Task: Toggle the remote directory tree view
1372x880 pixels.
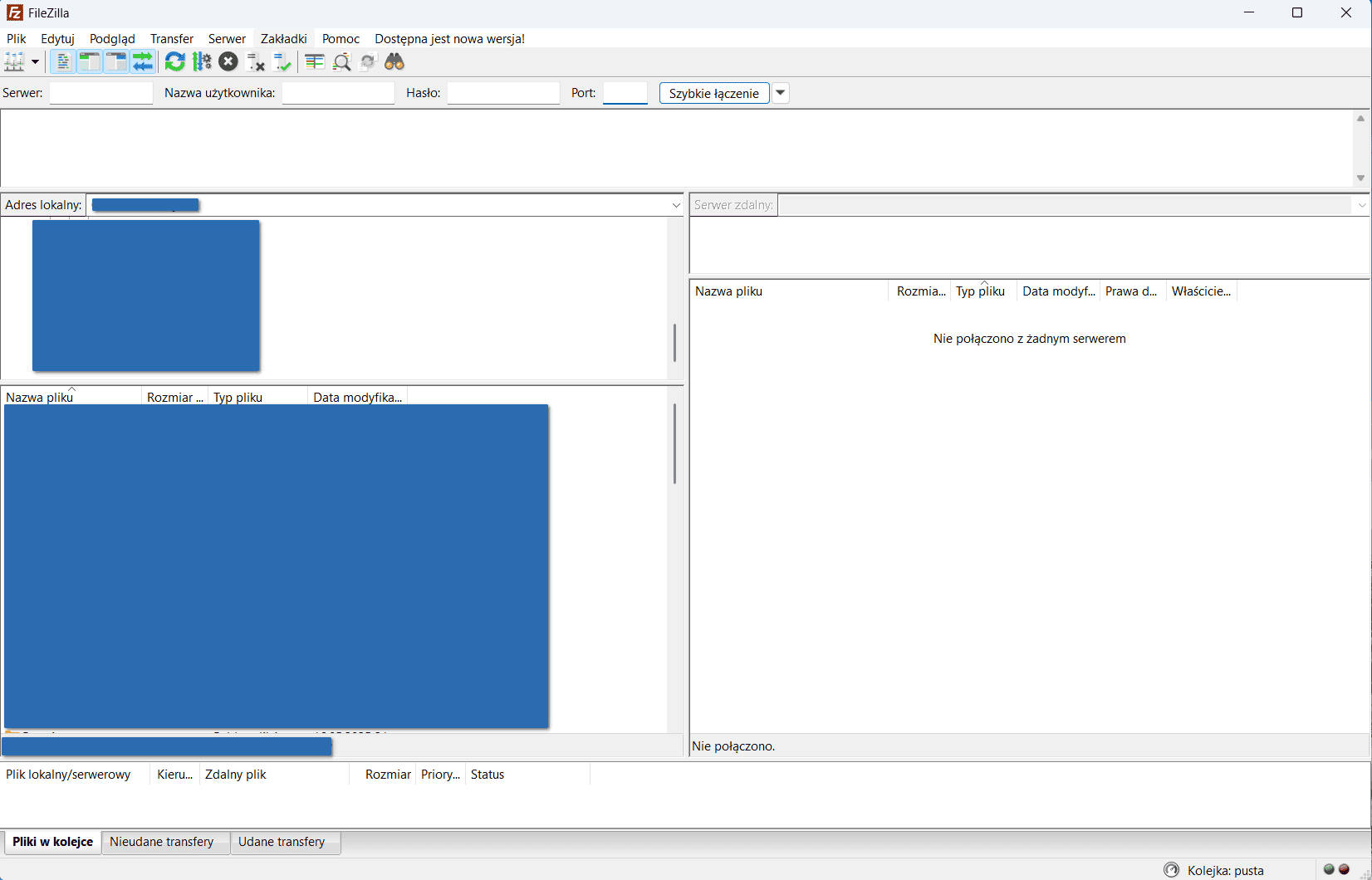Action: point(116,61)
